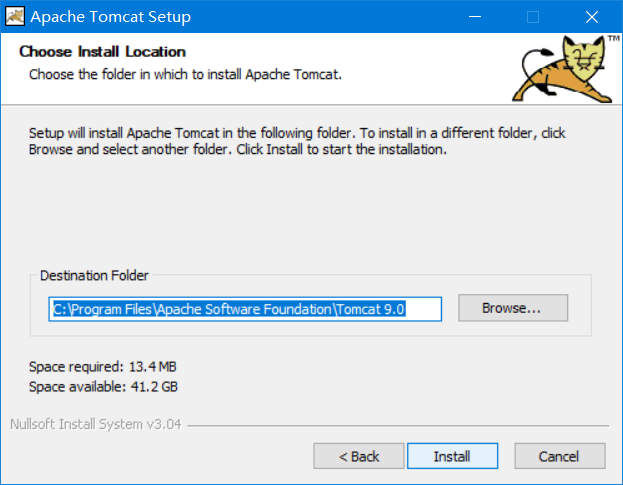Click the Nullsoft Install System v3.04 text
This screenshot has height=485, width=623.
point(96,424)
